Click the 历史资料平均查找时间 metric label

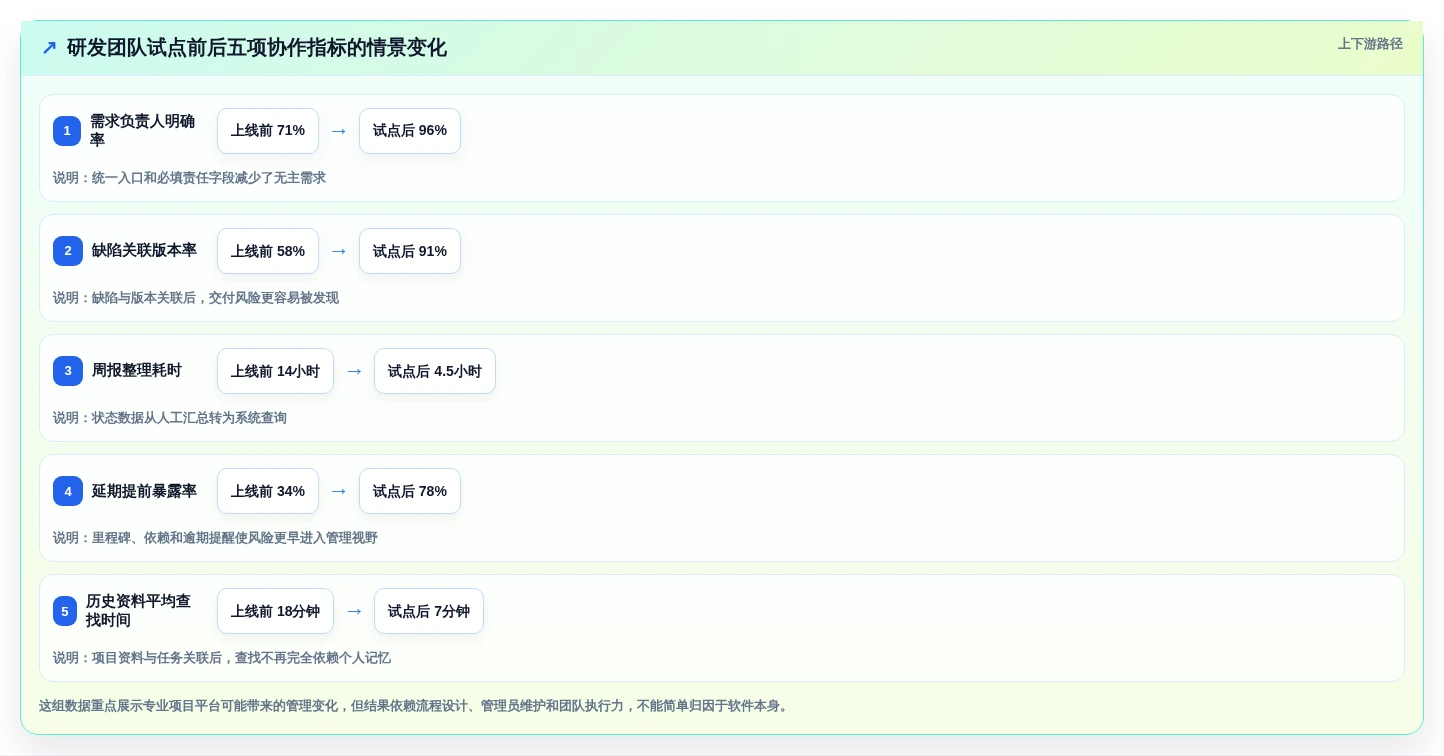(x=138, y=611)
